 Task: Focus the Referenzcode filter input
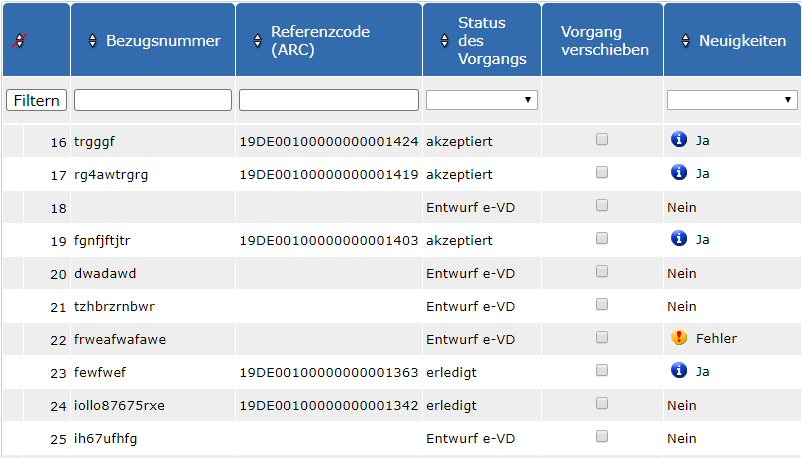pyautogui.click(x=329, y=100)
